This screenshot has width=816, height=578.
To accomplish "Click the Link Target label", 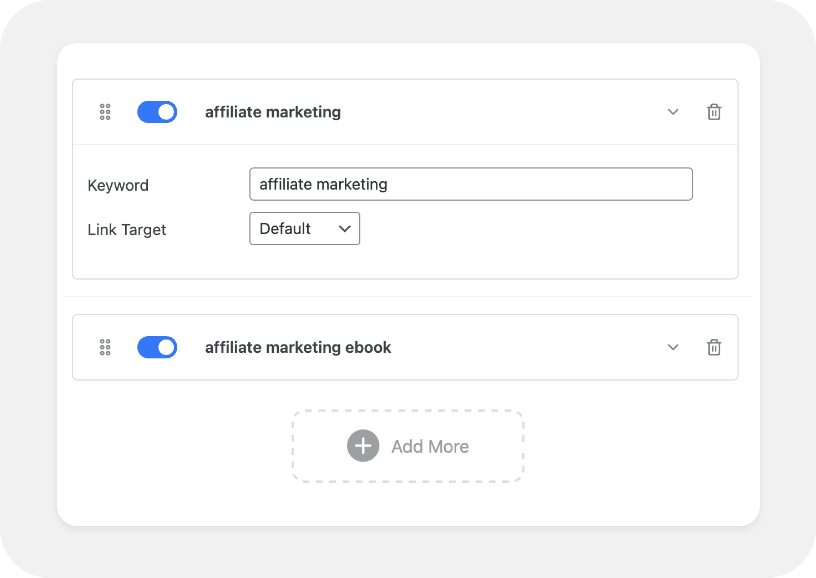I will (x=127, y=229).
